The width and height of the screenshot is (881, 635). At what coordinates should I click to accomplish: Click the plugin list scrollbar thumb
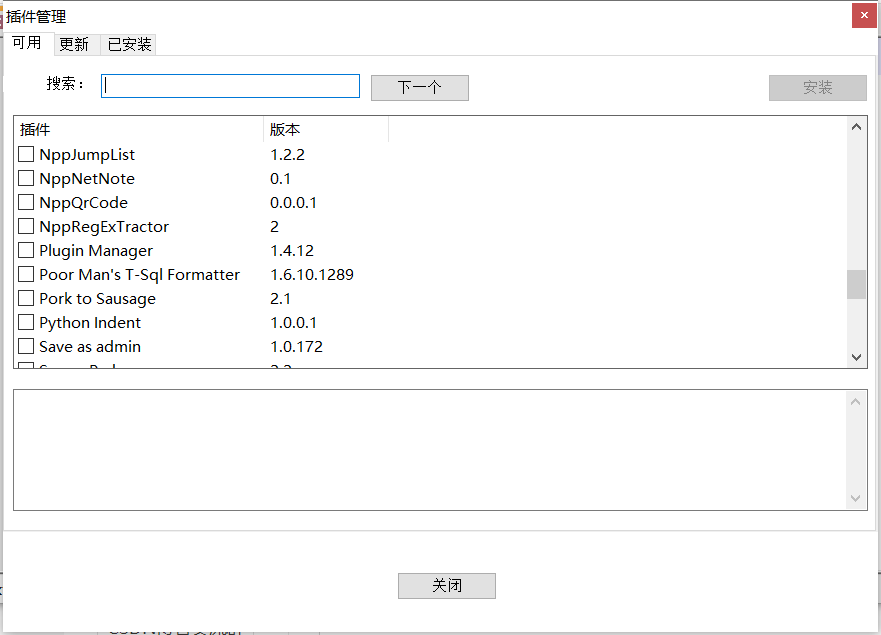click(x=856, y=284)
